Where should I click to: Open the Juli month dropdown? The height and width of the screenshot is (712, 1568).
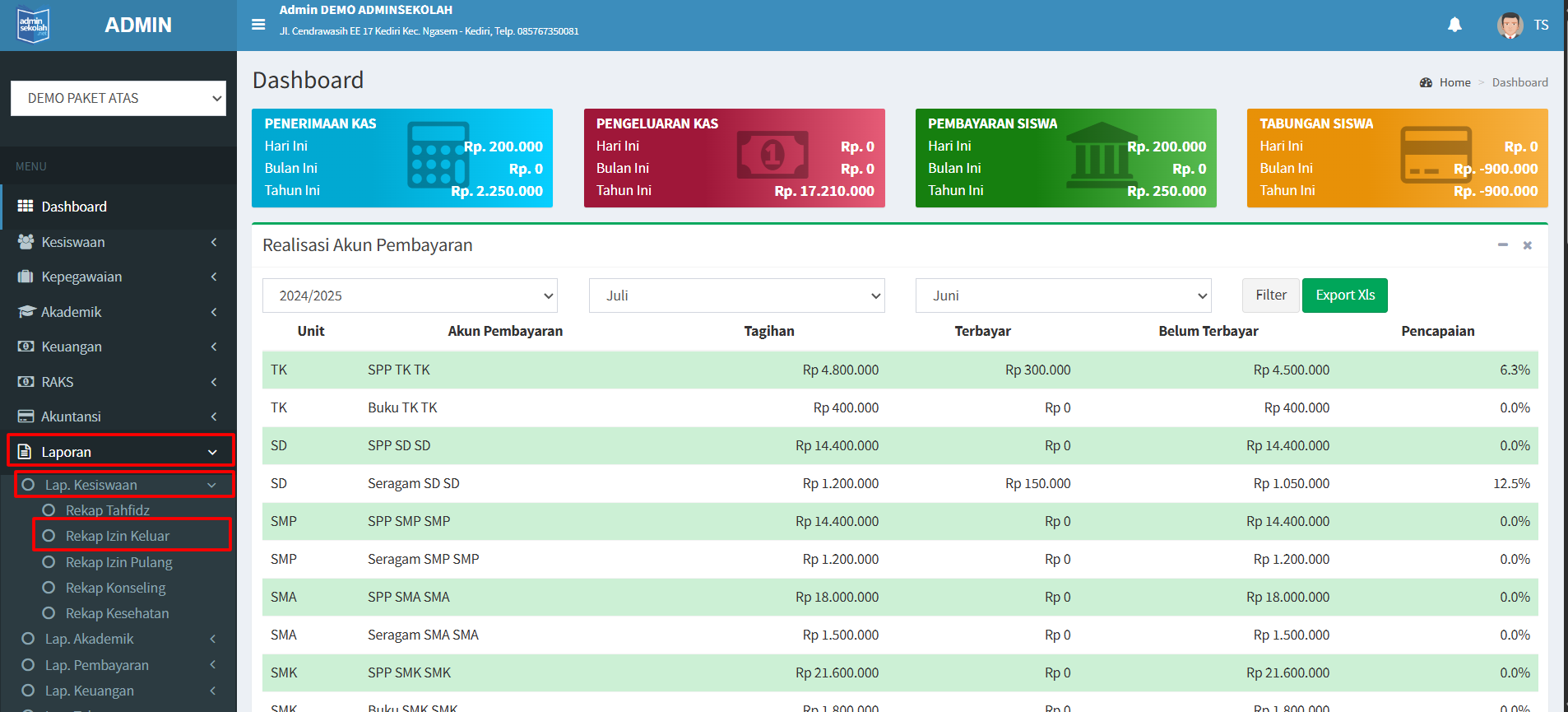coord(736,296)
